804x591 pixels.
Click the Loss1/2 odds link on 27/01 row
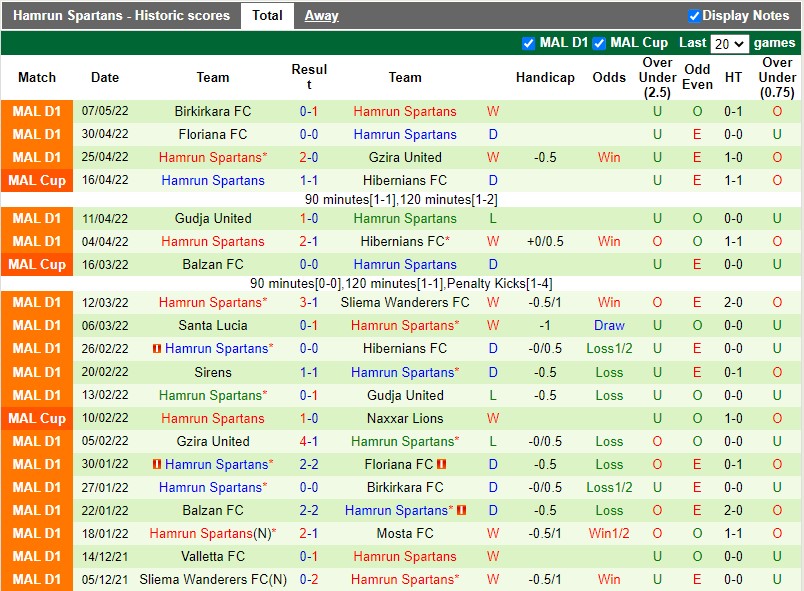point(609,487)
